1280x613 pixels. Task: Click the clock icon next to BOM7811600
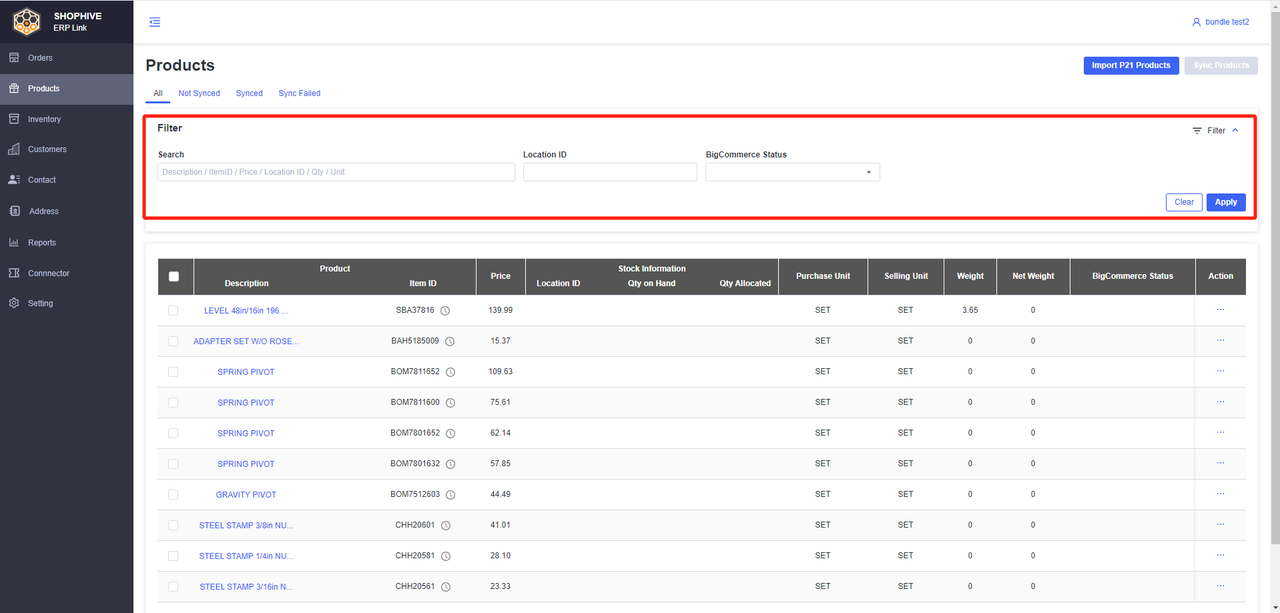(x=450, y=403)
